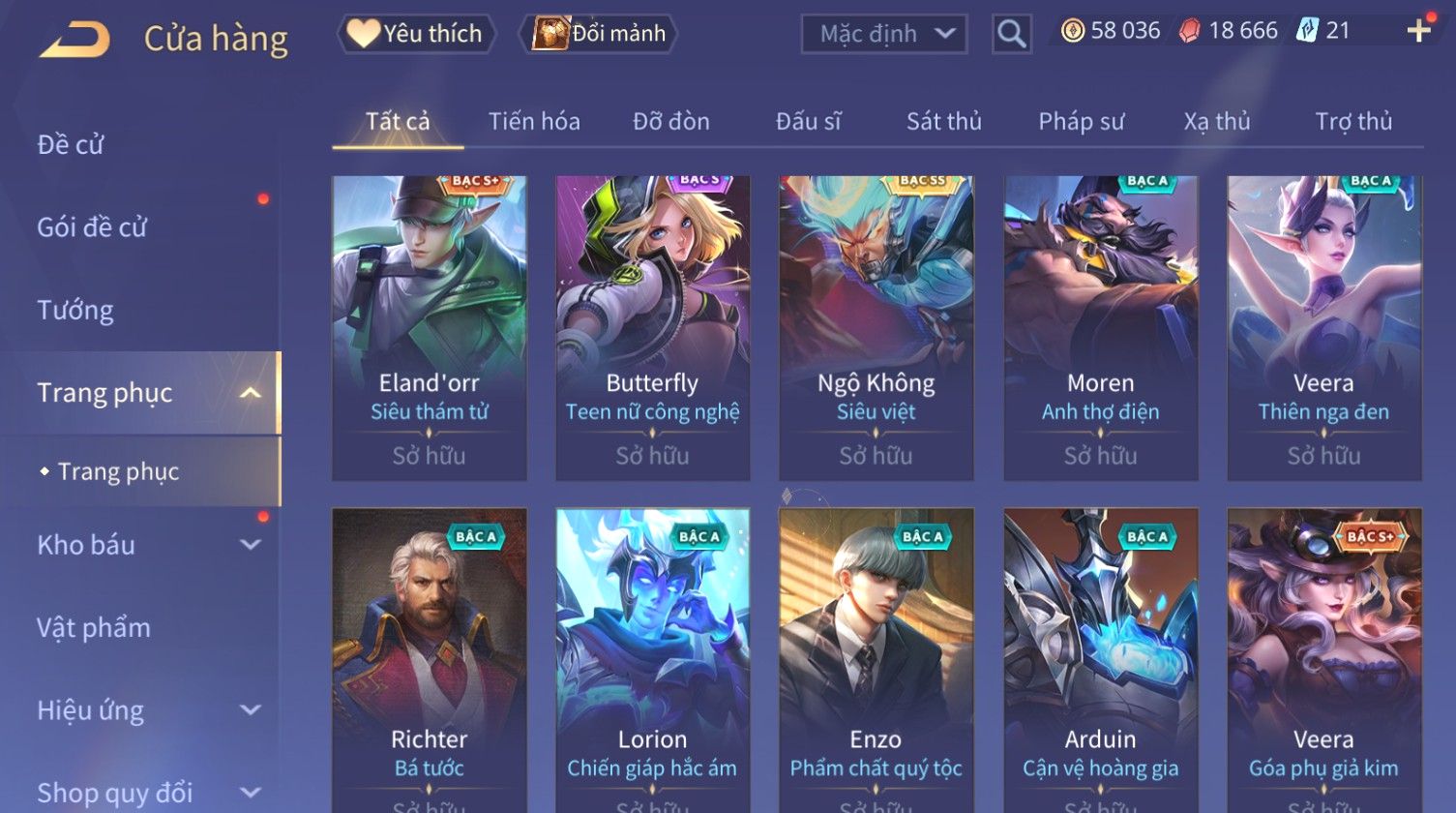
Task: Open Yêu thích heart favorites
Action: click(x=416, y=34)
